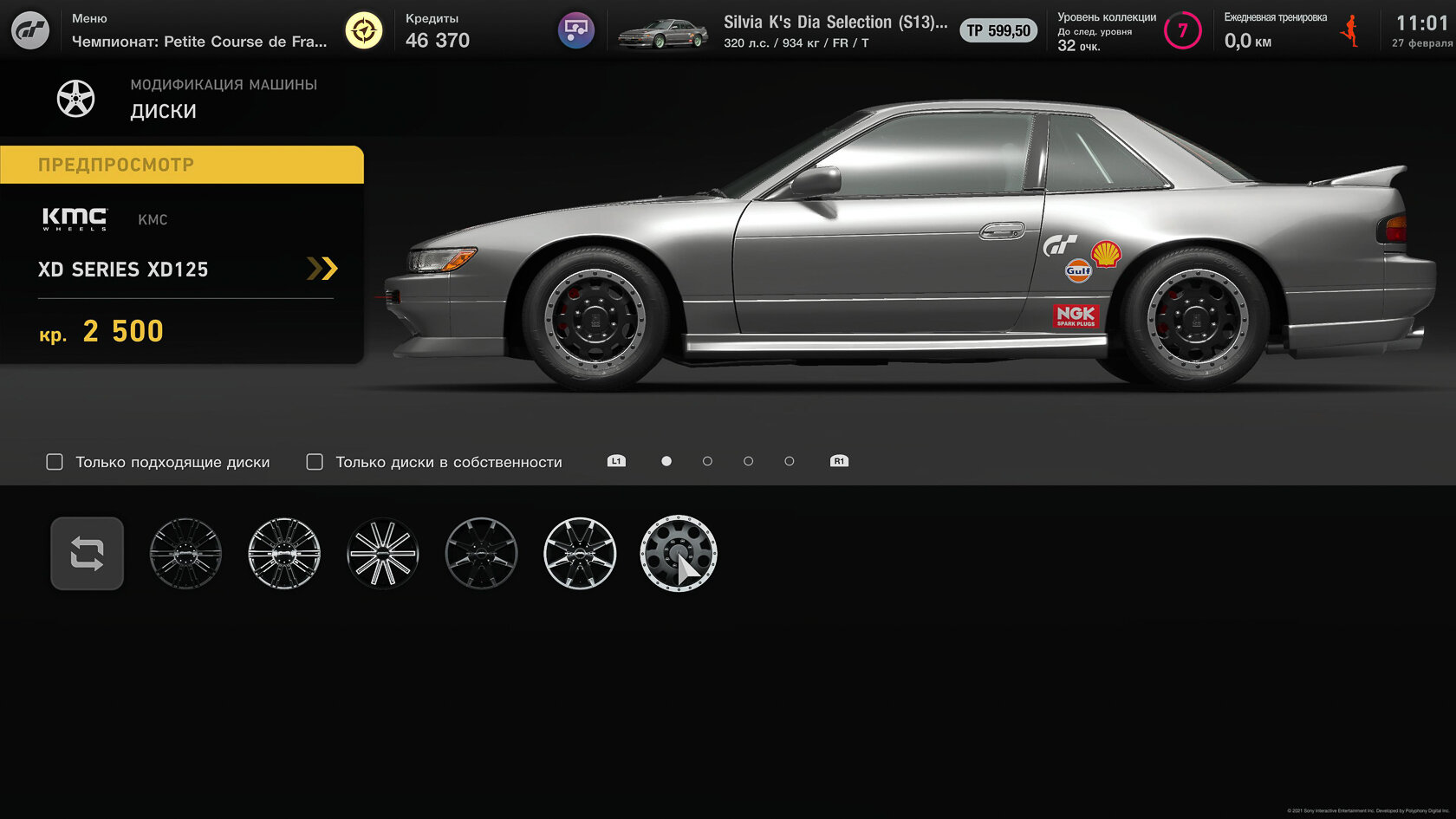Image resolution: width=1456 pixels, height=819 pixels.
Task: Click the KMC Wheels brand logo
Action: 75,218
